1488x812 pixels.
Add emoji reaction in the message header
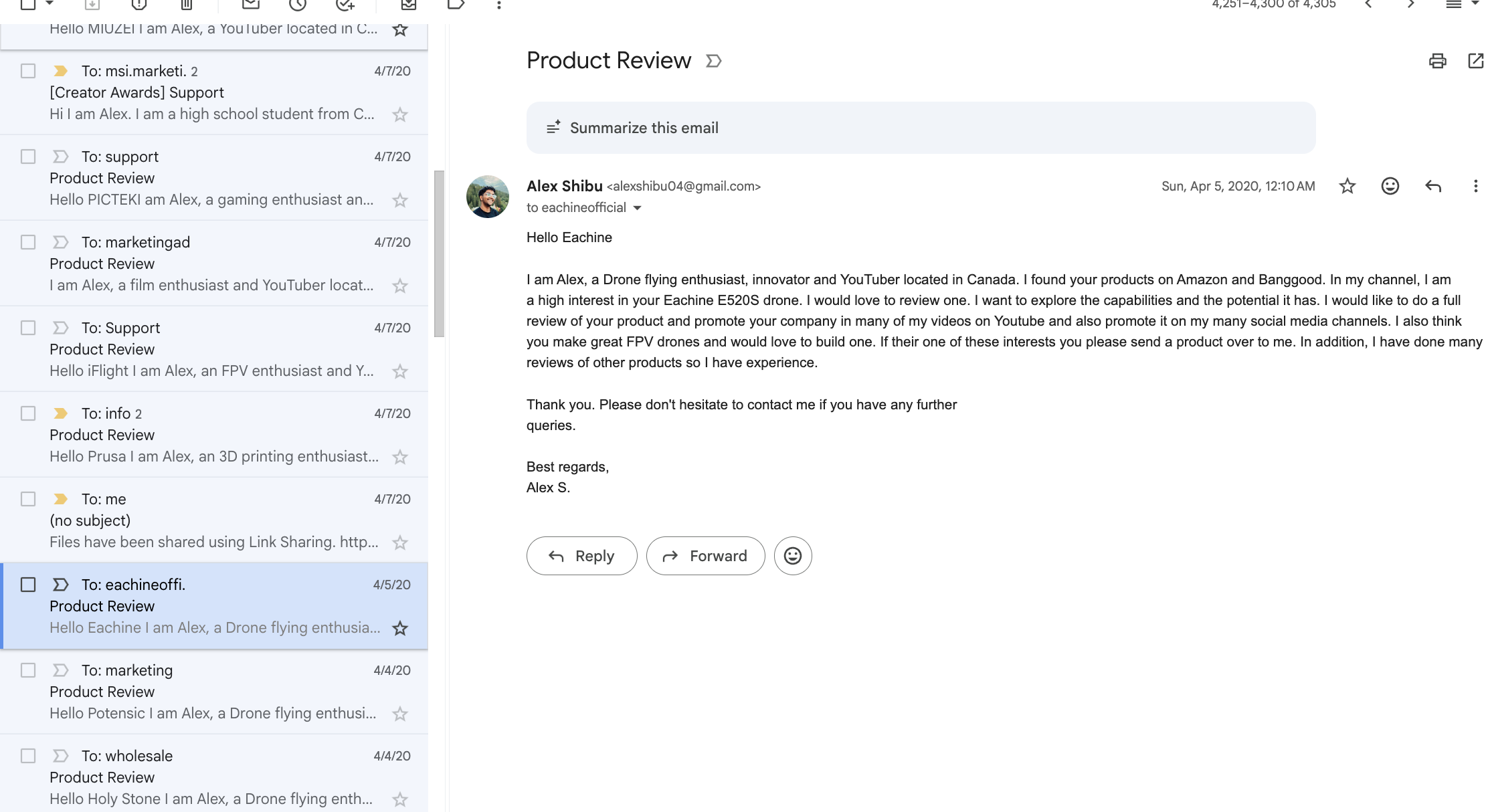pyautogui.click(x=1390, y=186)
